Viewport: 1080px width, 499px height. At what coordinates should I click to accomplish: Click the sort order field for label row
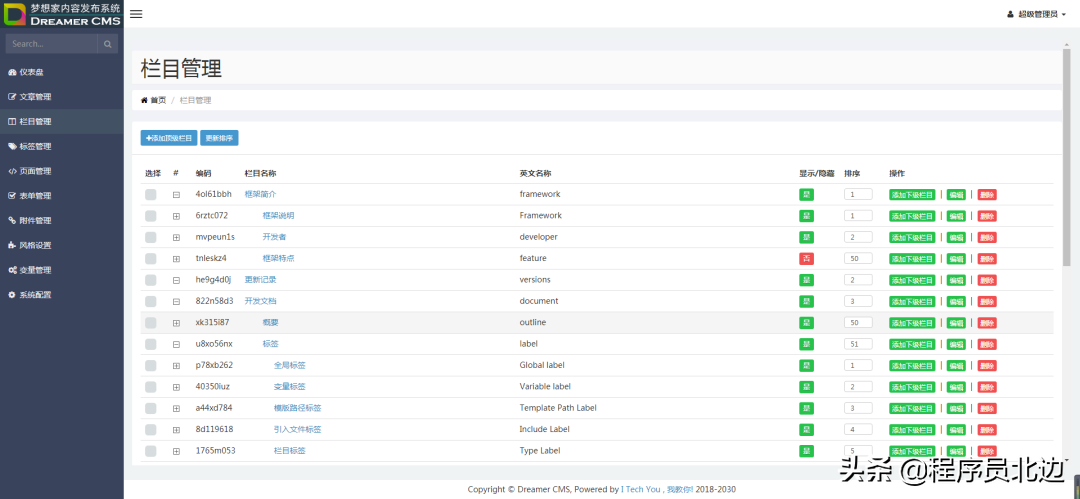(x=858, y=345)
